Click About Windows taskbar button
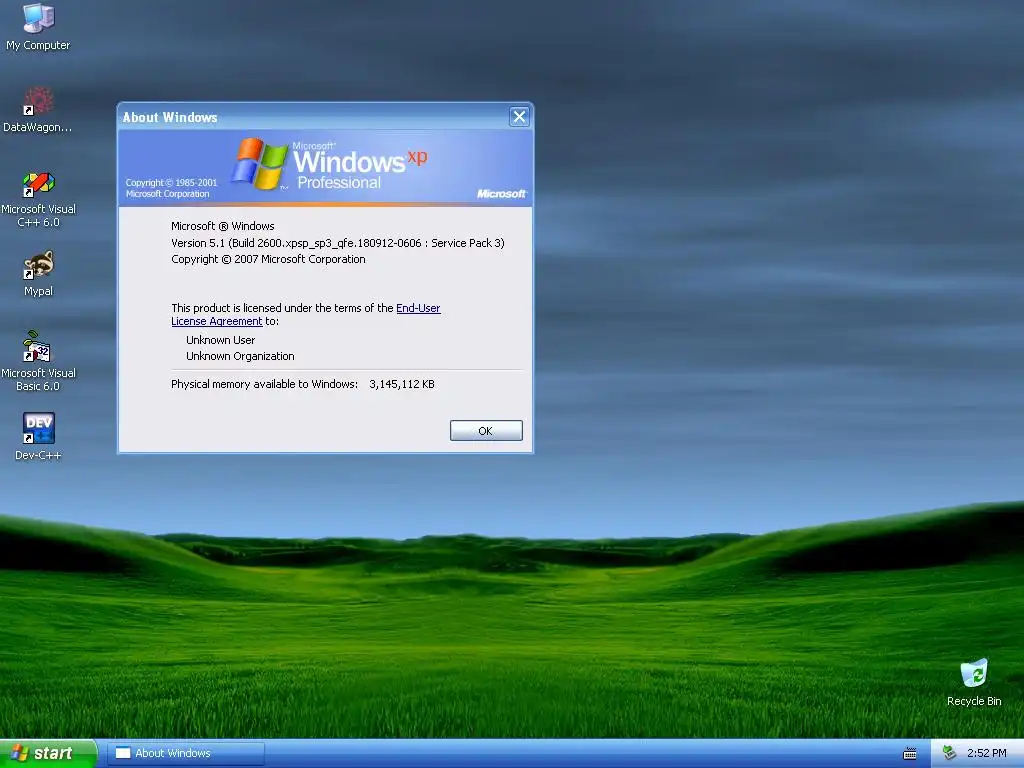This screenshot has width=1024, height=768. click(x=185, y=753)
